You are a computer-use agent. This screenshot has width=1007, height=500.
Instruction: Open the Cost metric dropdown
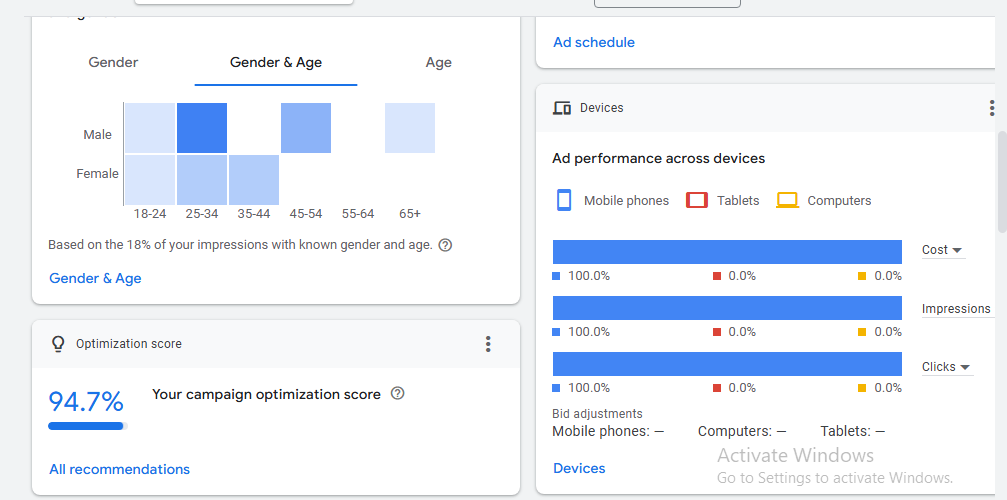[x=942, y=250]
